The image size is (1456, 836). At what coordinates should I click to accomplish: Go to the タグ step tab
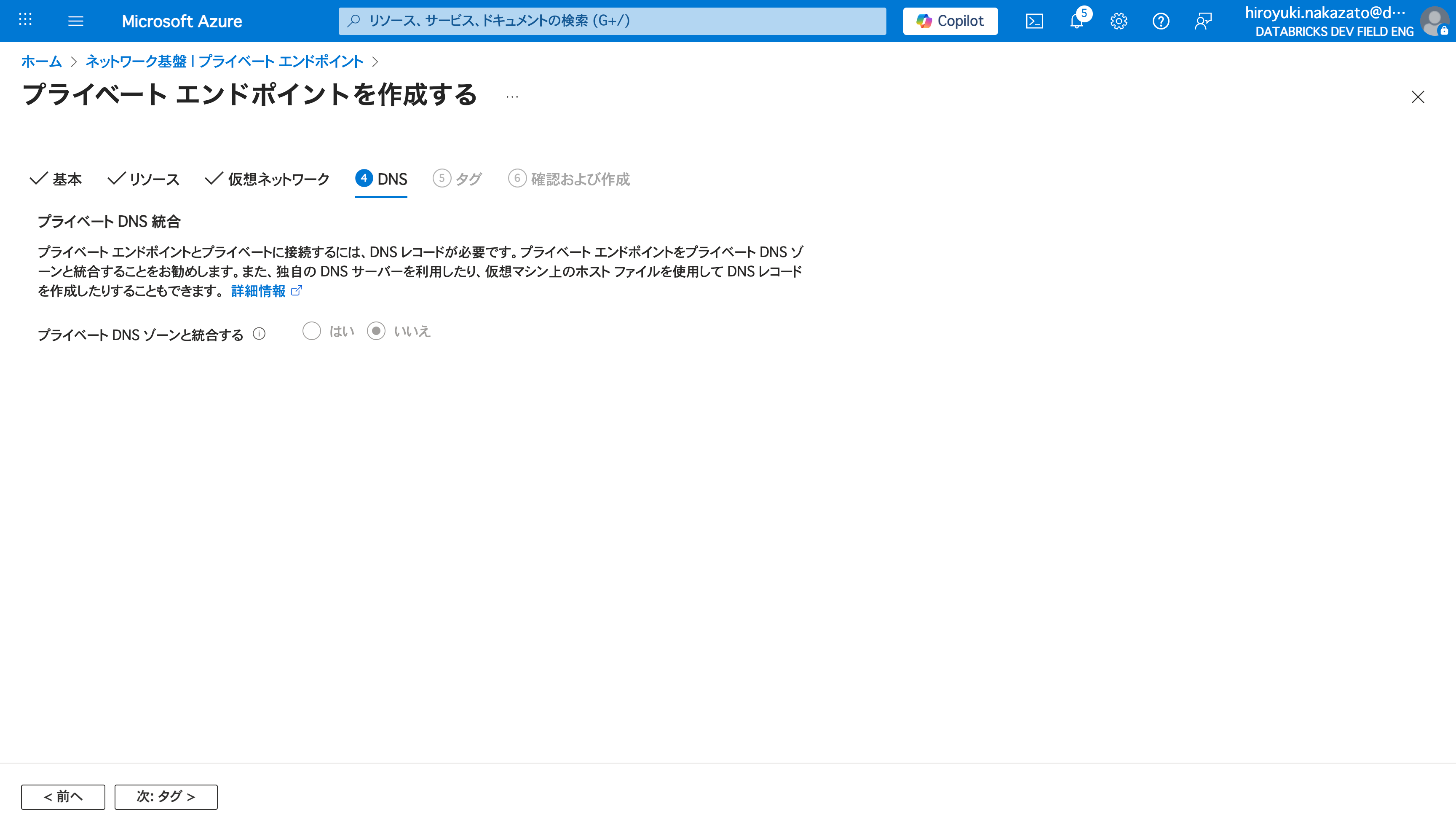458,179
